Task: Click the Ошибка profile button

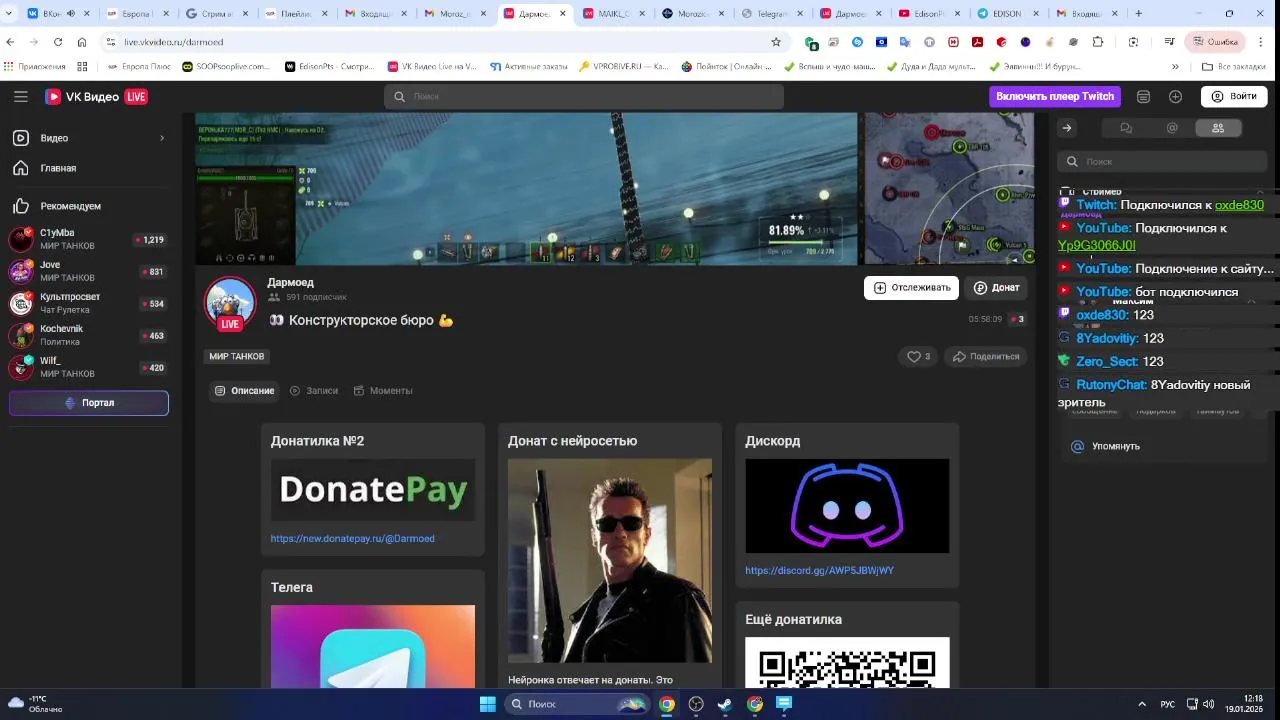Action: pyautogui.click(x=1214, y=42)
